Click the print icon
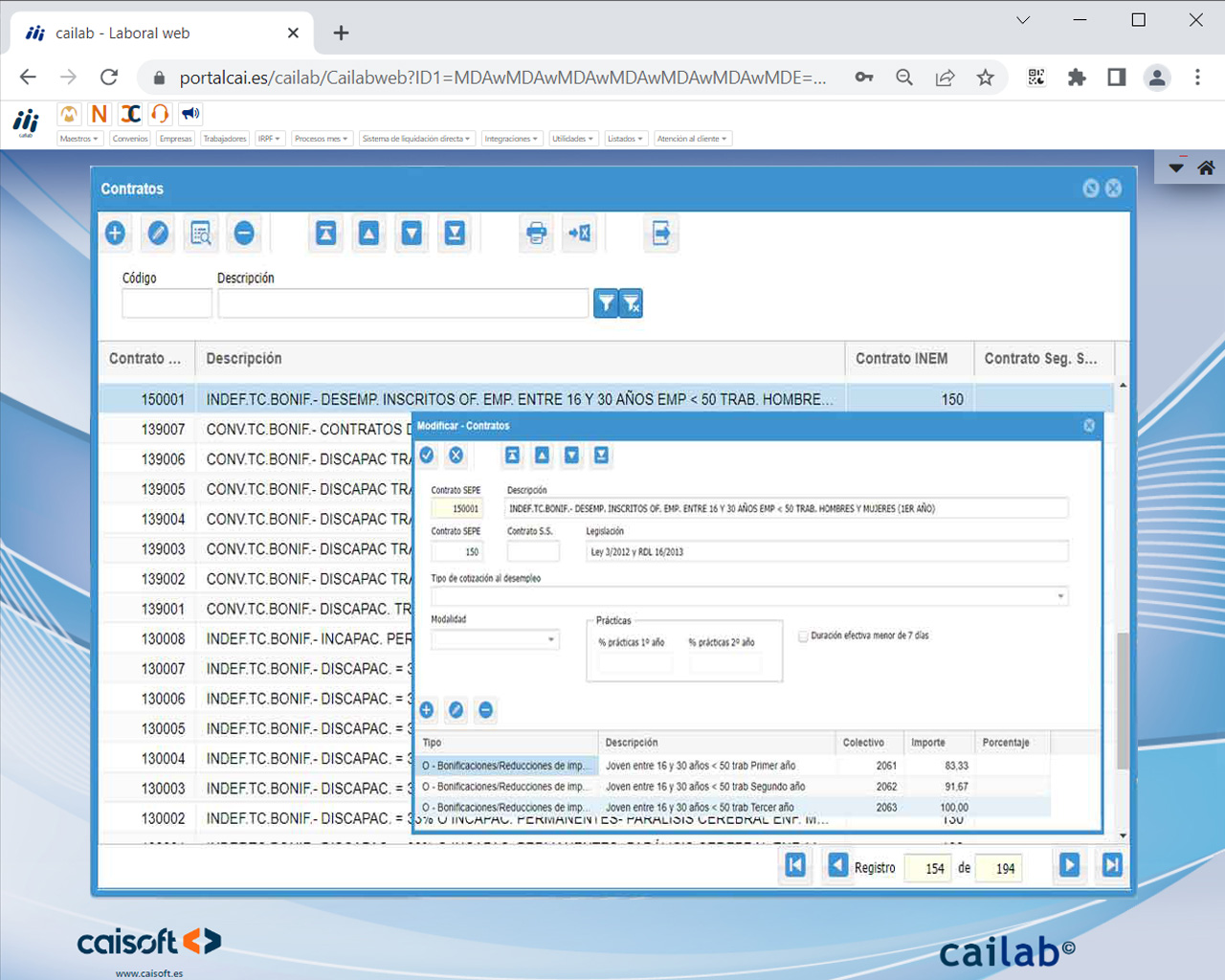1225x980 pixels. click(x=536, y=233)
